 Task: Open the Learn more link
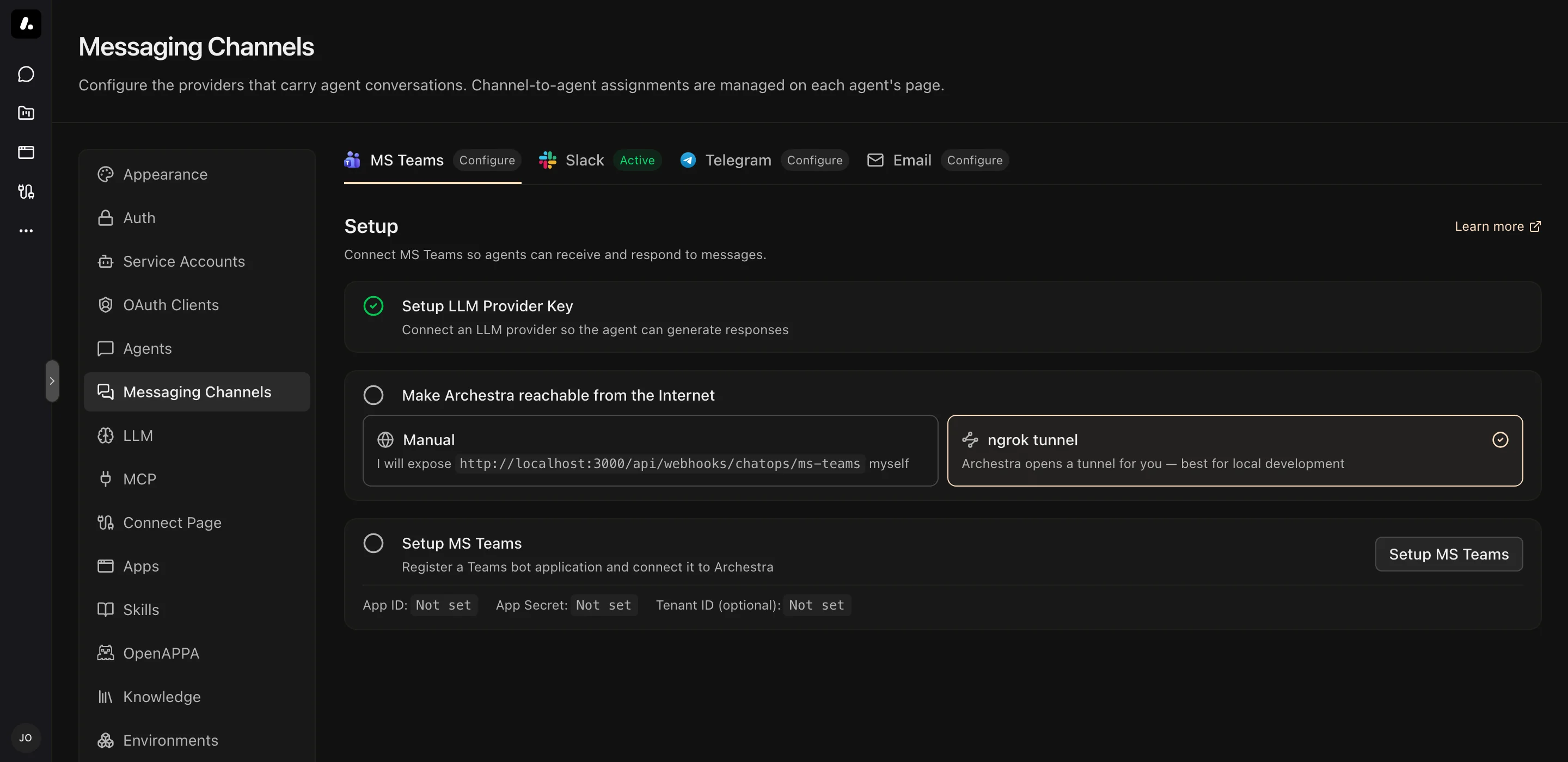click(x=1497, y=226)
